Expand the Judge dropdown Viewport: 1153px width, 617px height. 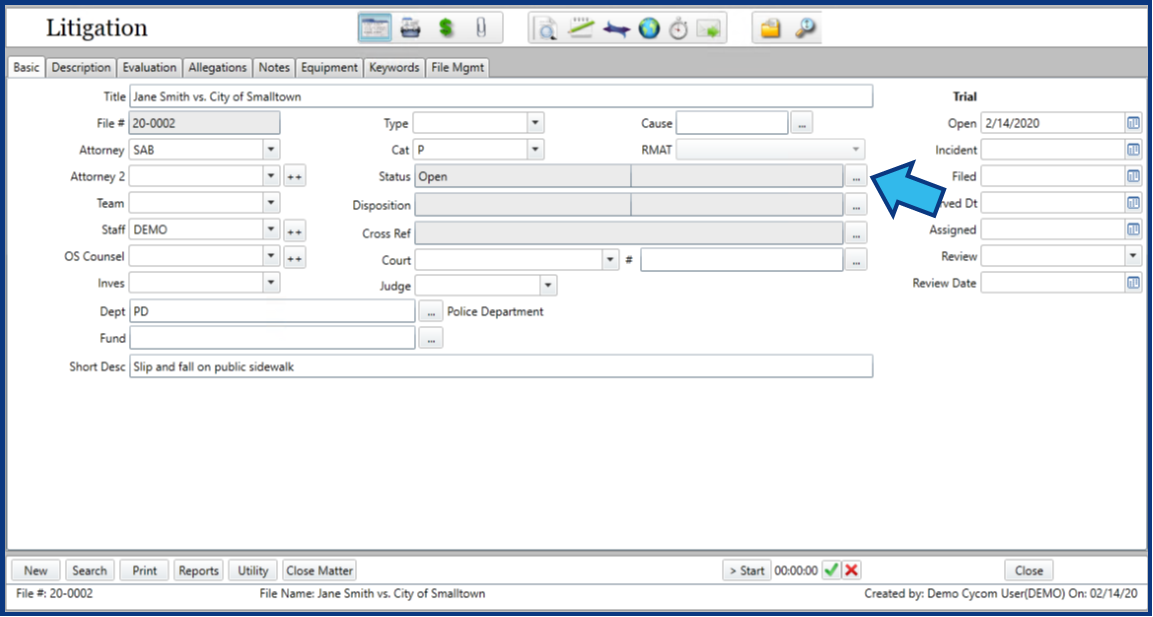point(548,285)
